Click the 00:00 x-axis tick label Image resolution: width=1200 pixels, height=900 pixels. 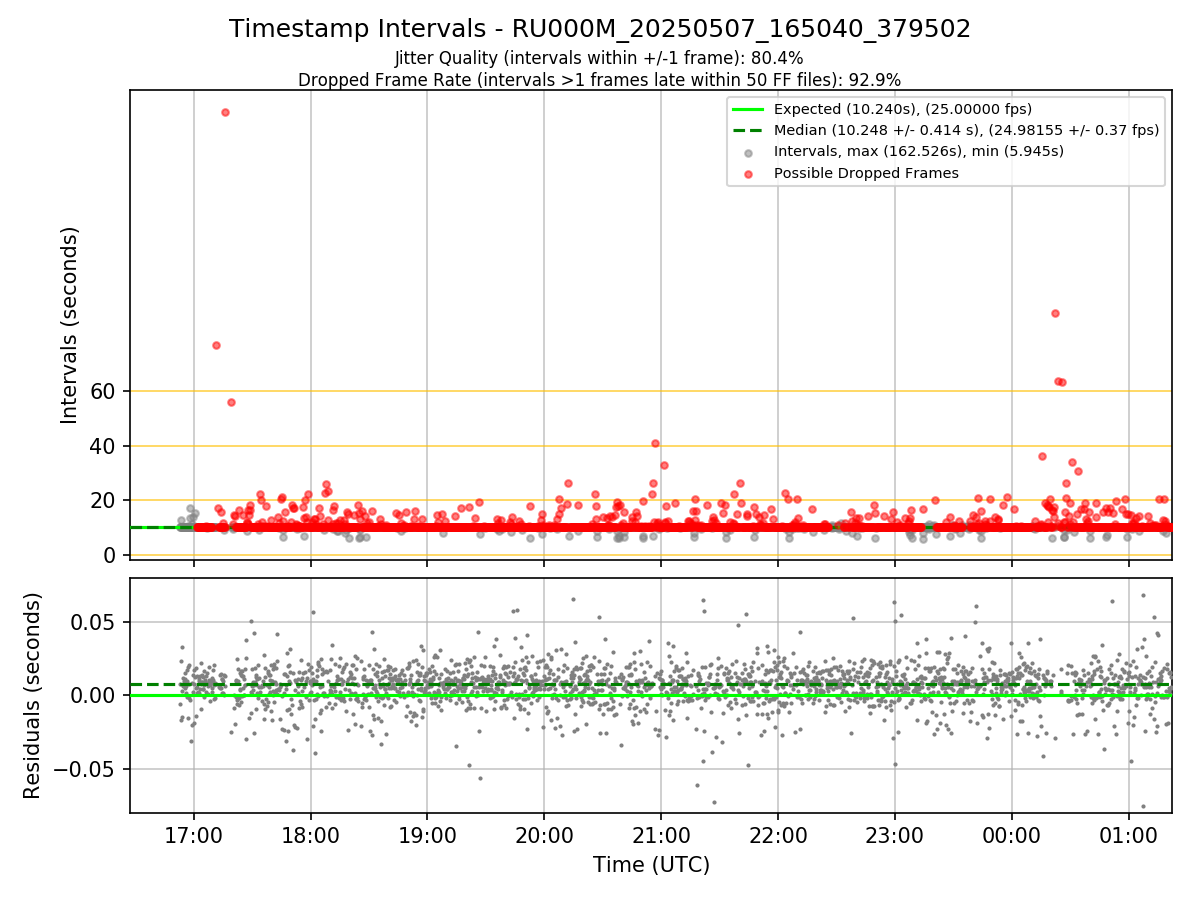(x=1012, y=835)
